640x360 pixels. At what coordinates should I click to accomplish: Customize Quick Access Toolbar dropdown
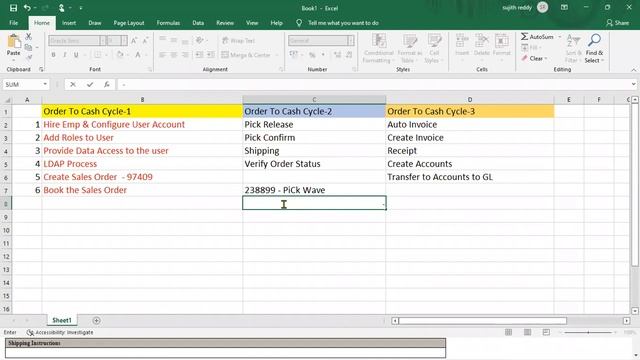coord(81,8)
